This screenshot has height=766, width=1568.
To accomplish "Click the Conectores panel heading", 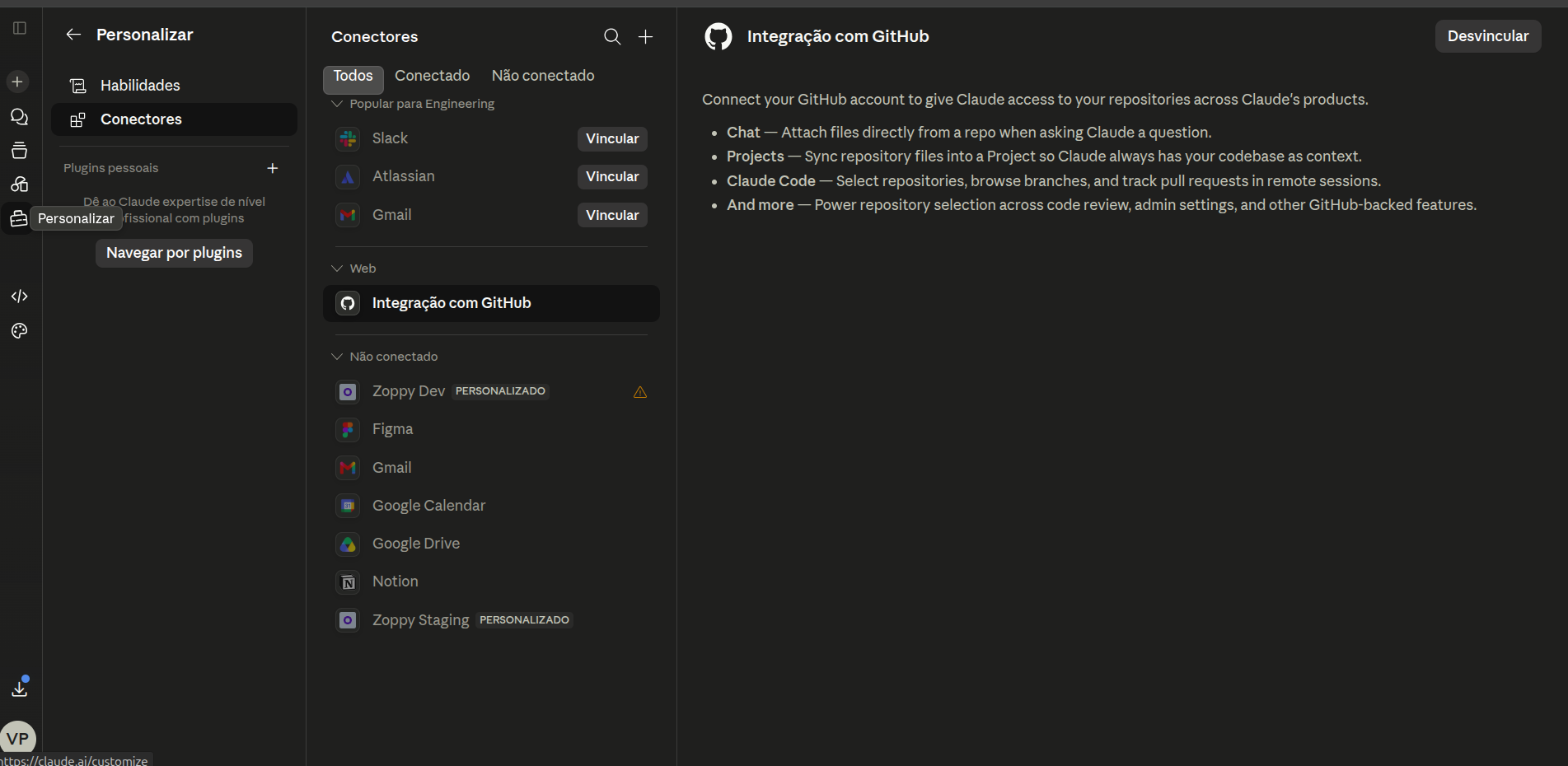I will coord(375,36).
